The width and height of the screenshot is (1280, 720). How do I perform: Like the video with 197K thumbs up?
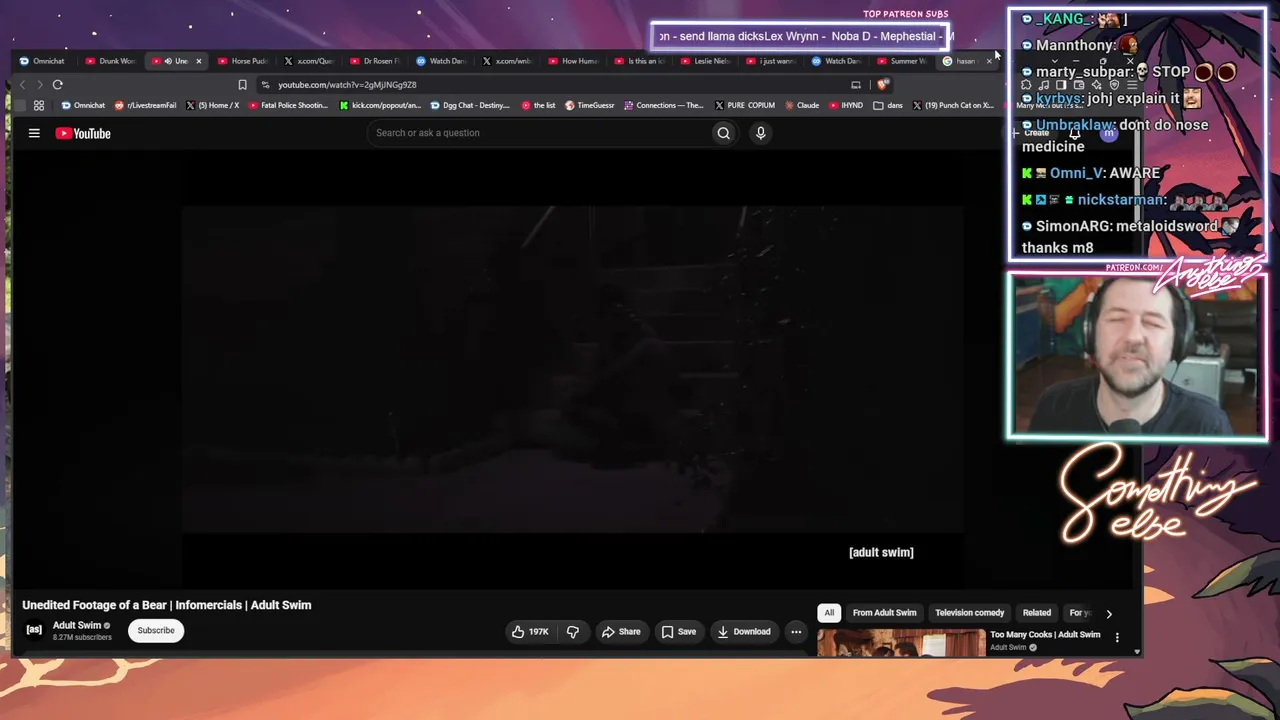pos(530,631)
